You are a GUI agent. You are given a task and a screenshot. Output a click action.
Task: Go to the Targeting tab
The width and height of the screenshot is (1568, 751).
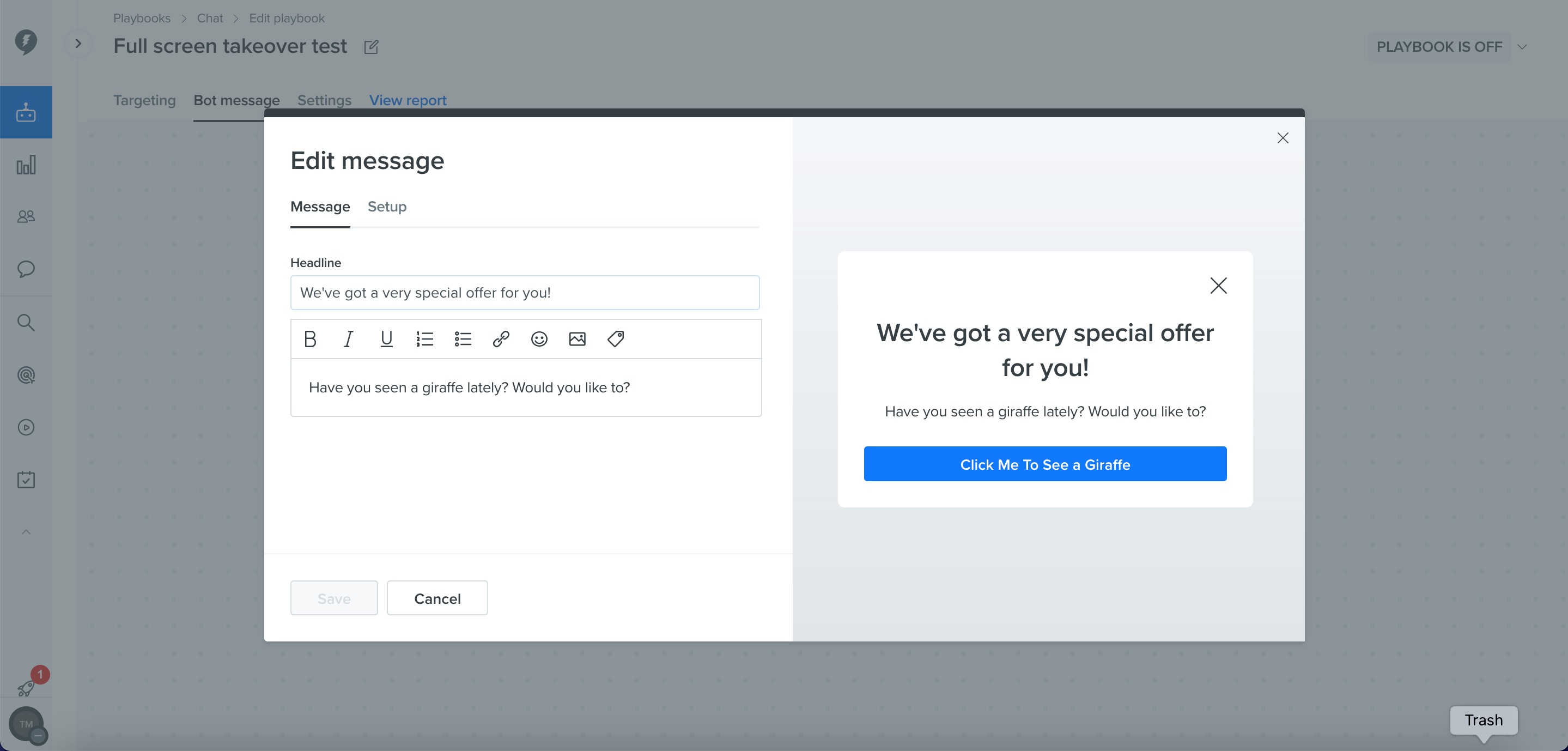(144, 100)
